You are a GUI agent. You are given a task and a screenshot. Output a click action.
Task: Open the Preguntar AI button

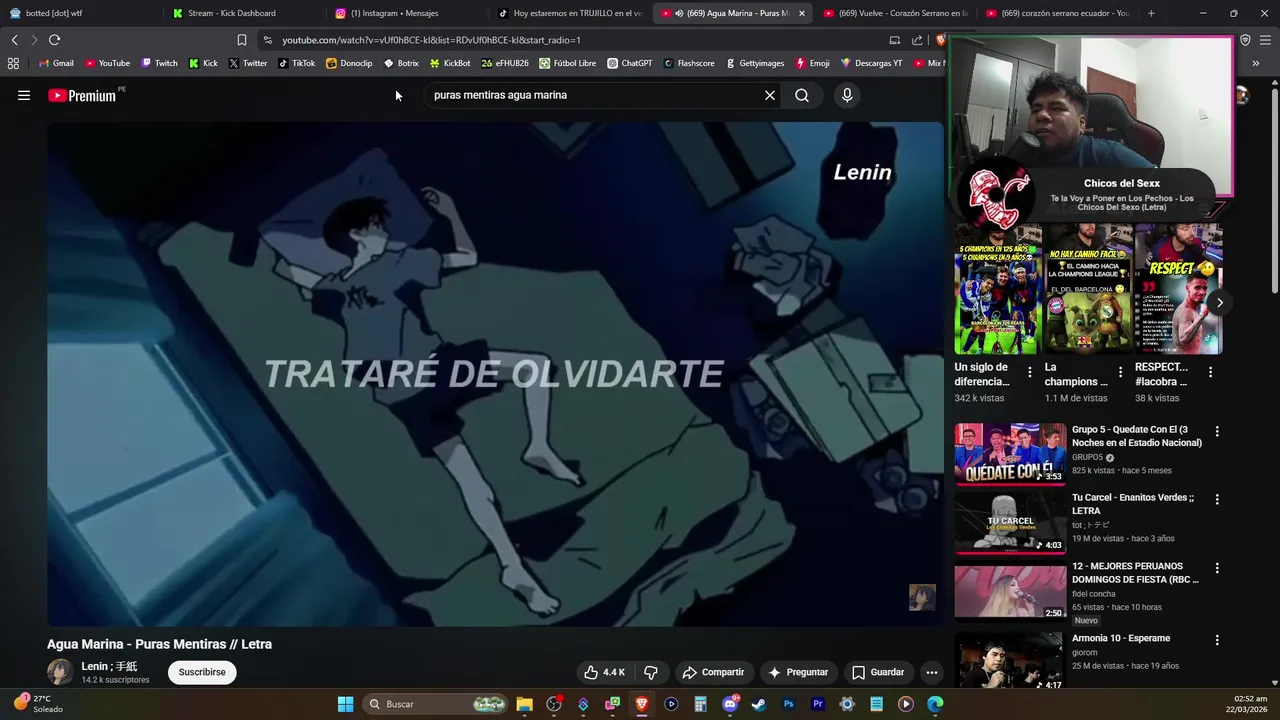[797, 672]
